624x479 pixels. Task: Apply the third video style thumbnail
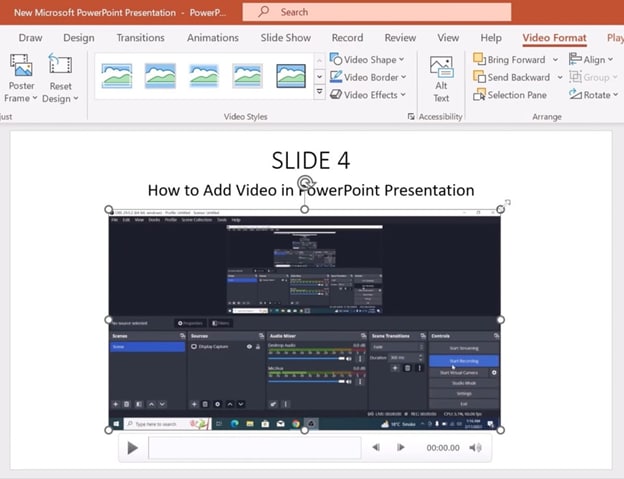(x=204, y=76)
